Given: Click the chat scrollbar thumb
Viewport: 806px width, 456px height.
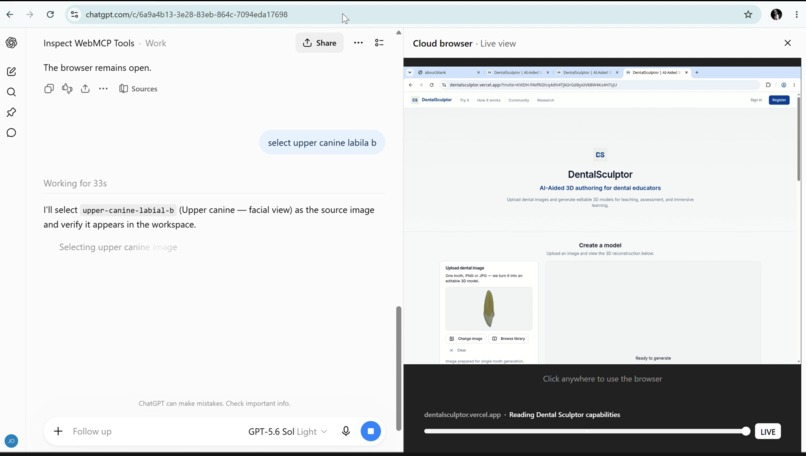Looking at the screenshot, I should pos(398,368).
